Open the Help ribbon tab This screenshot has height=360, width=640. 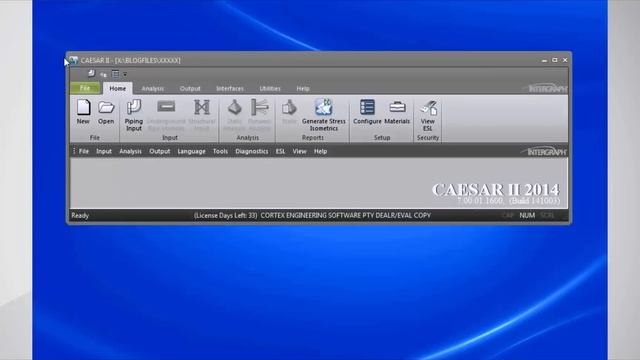pos(303,89)
